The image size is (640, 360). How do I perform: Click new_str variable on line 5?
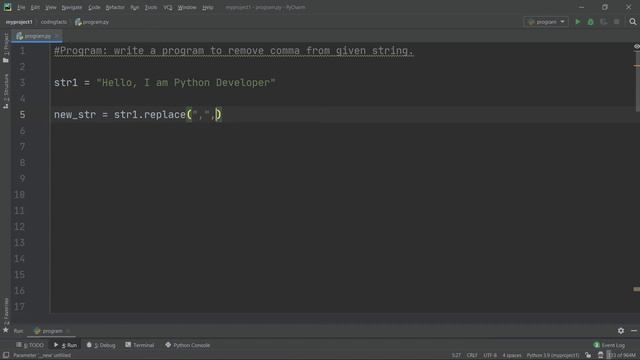tap(75, 115)
